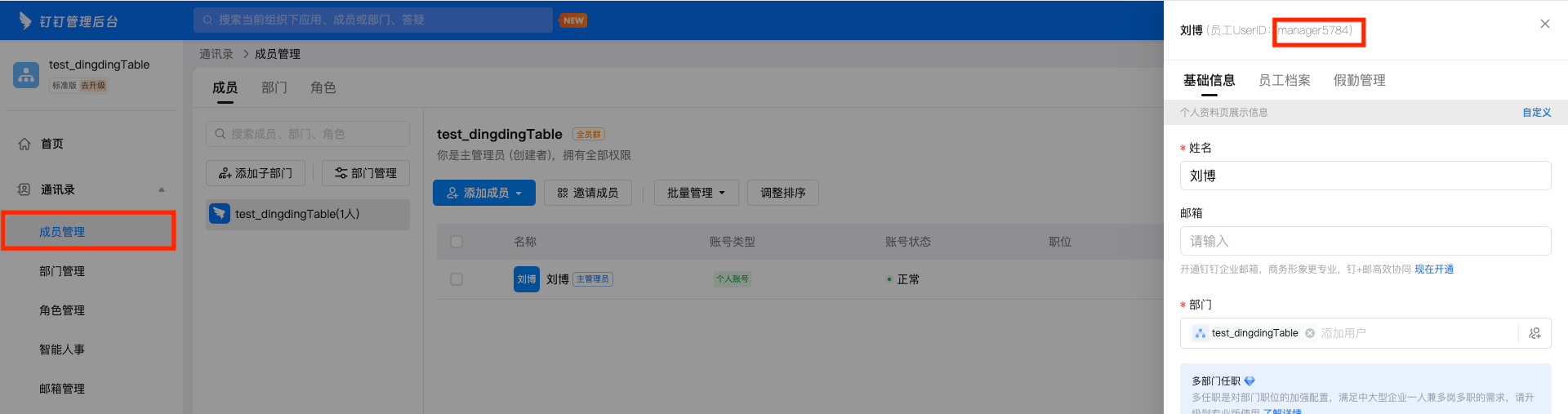Click the 个人账号 tag in the row
Screen dimensions: 1568x414
(732, 279)
